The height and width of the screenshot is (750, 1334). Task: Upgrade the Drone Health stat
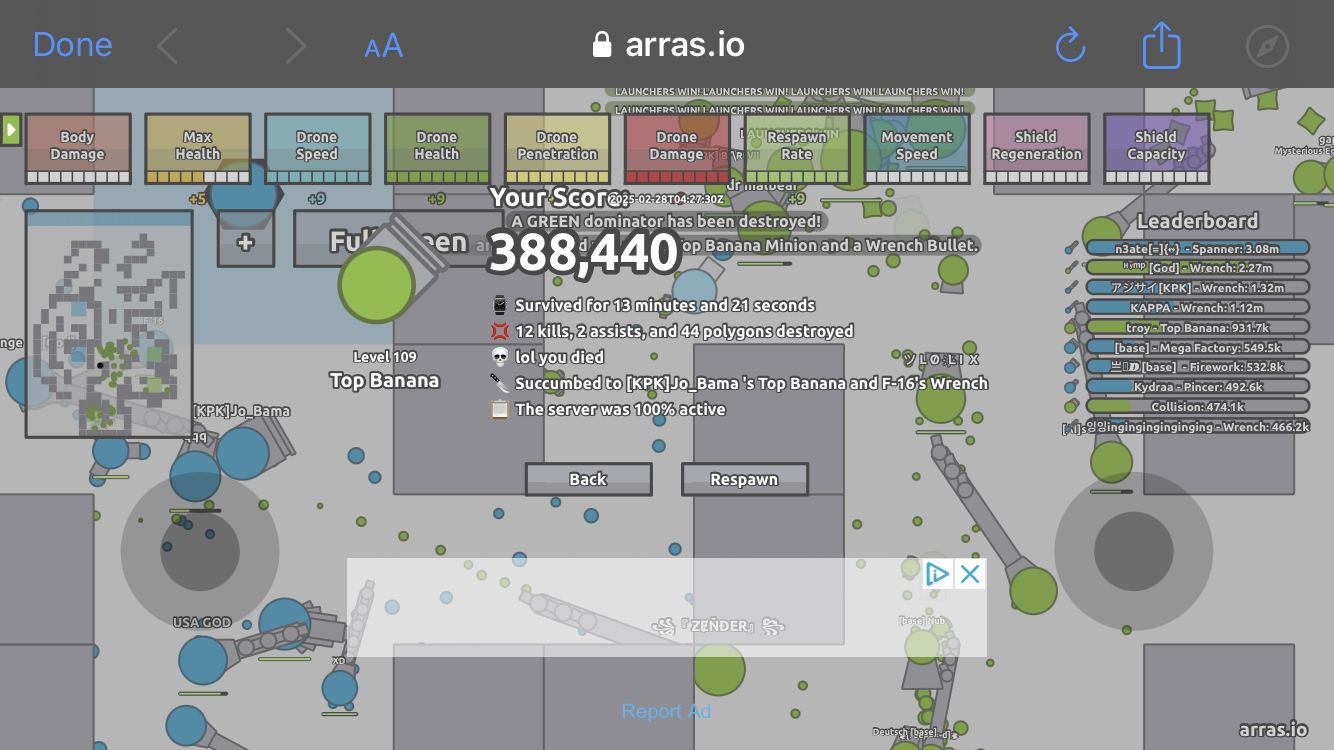[437, 149]
